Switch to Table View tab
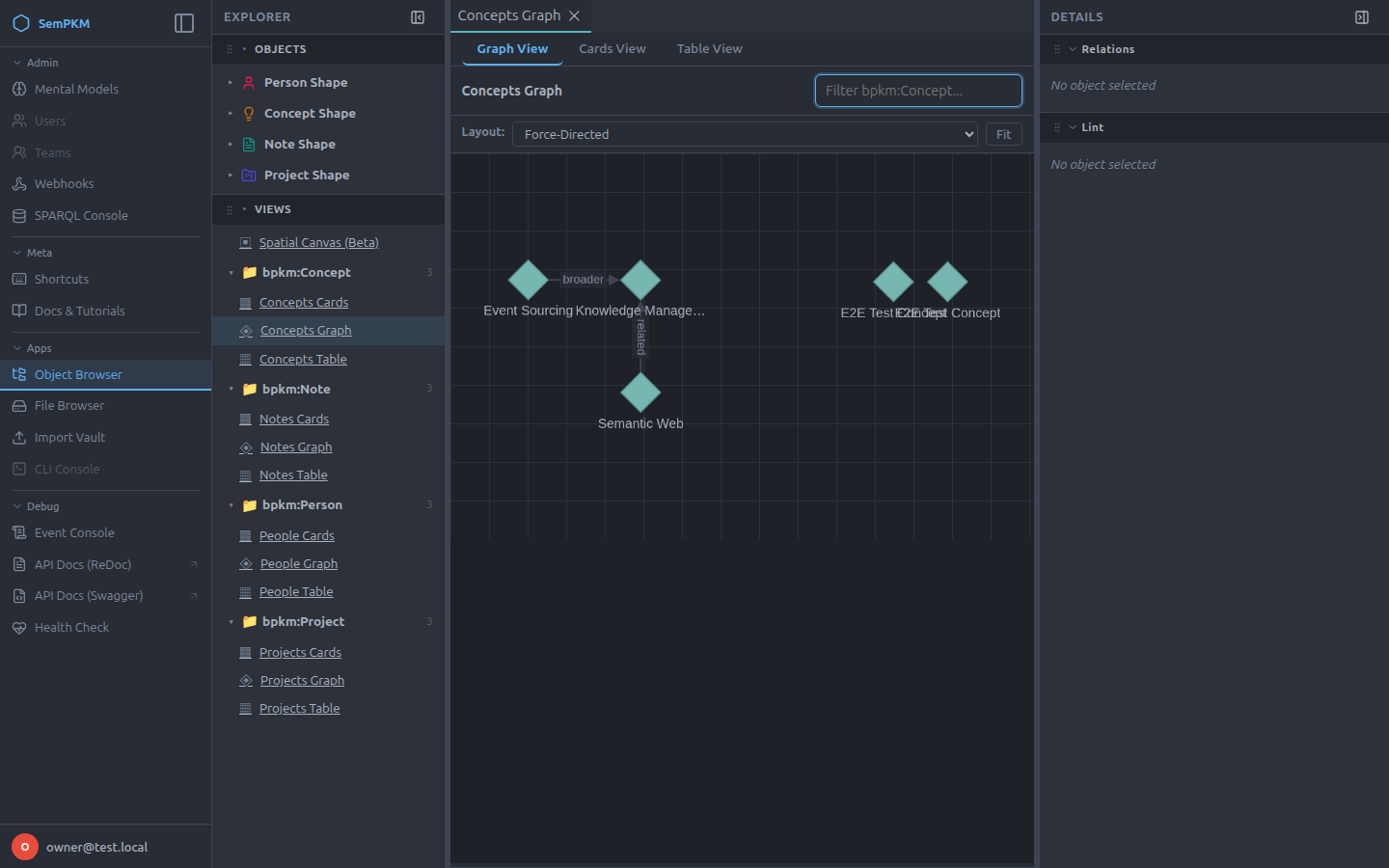 click(710, 49)
